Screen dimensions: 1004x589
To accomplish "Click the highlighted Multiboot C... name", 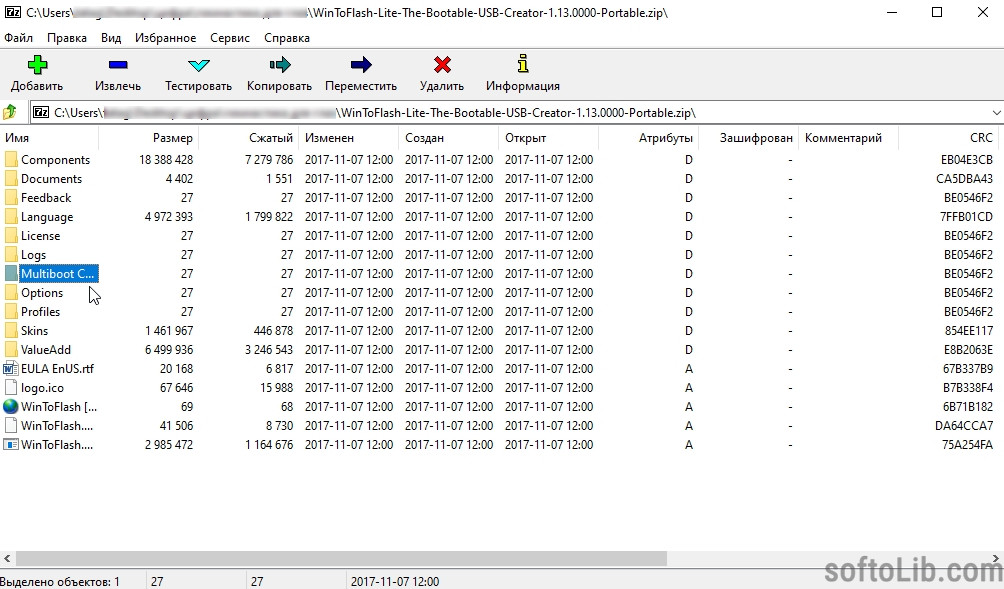I will [x=58, y=273].
